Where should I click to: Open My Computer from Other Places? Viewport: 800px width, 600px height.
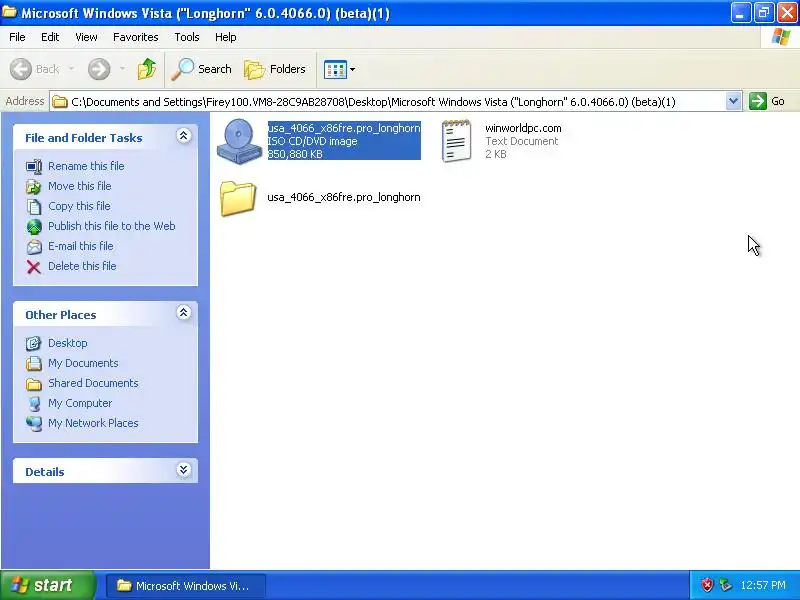pyautogui.click(x=80, y=403)
